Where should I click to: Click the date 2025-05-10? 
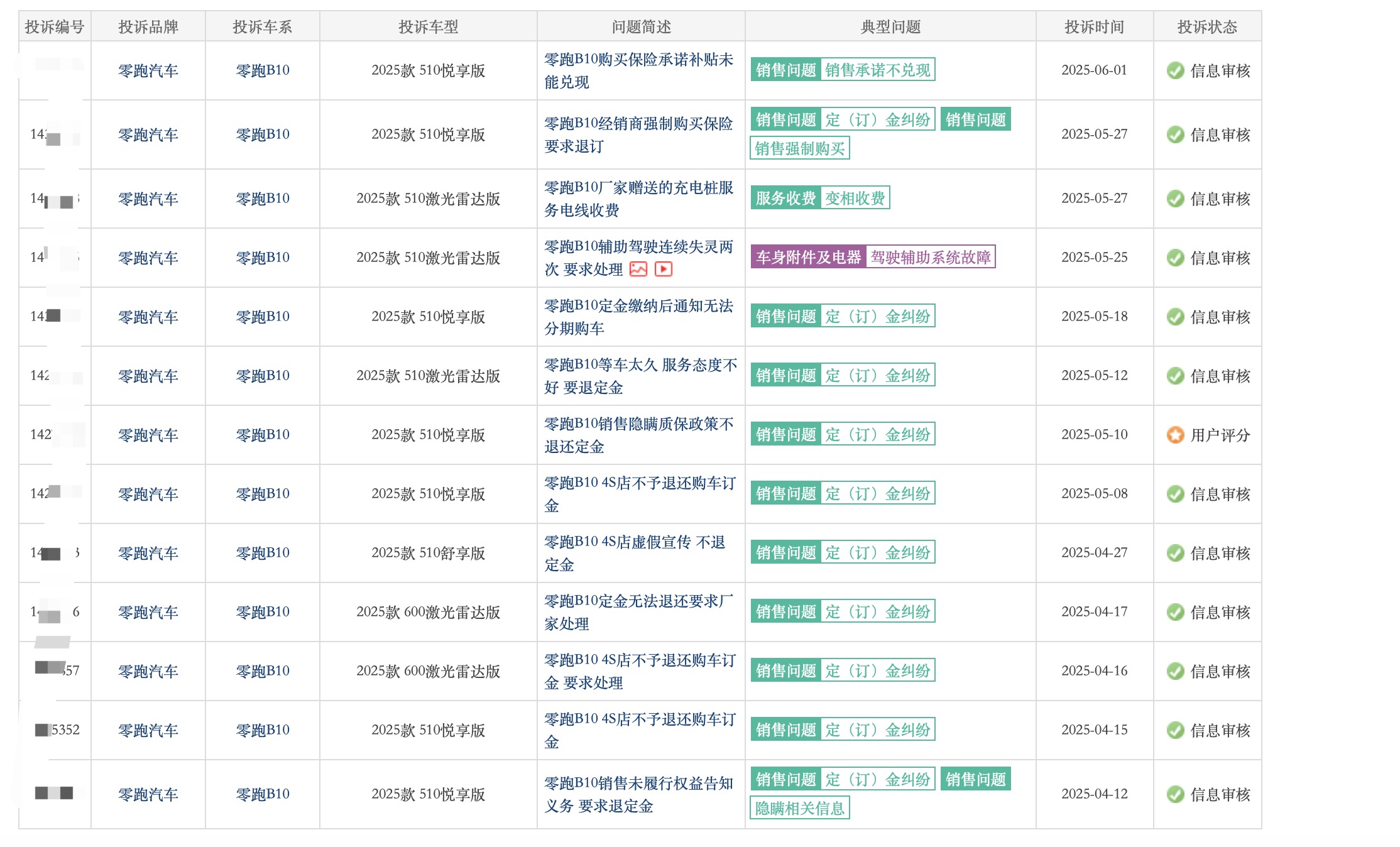click(1095, 435)
